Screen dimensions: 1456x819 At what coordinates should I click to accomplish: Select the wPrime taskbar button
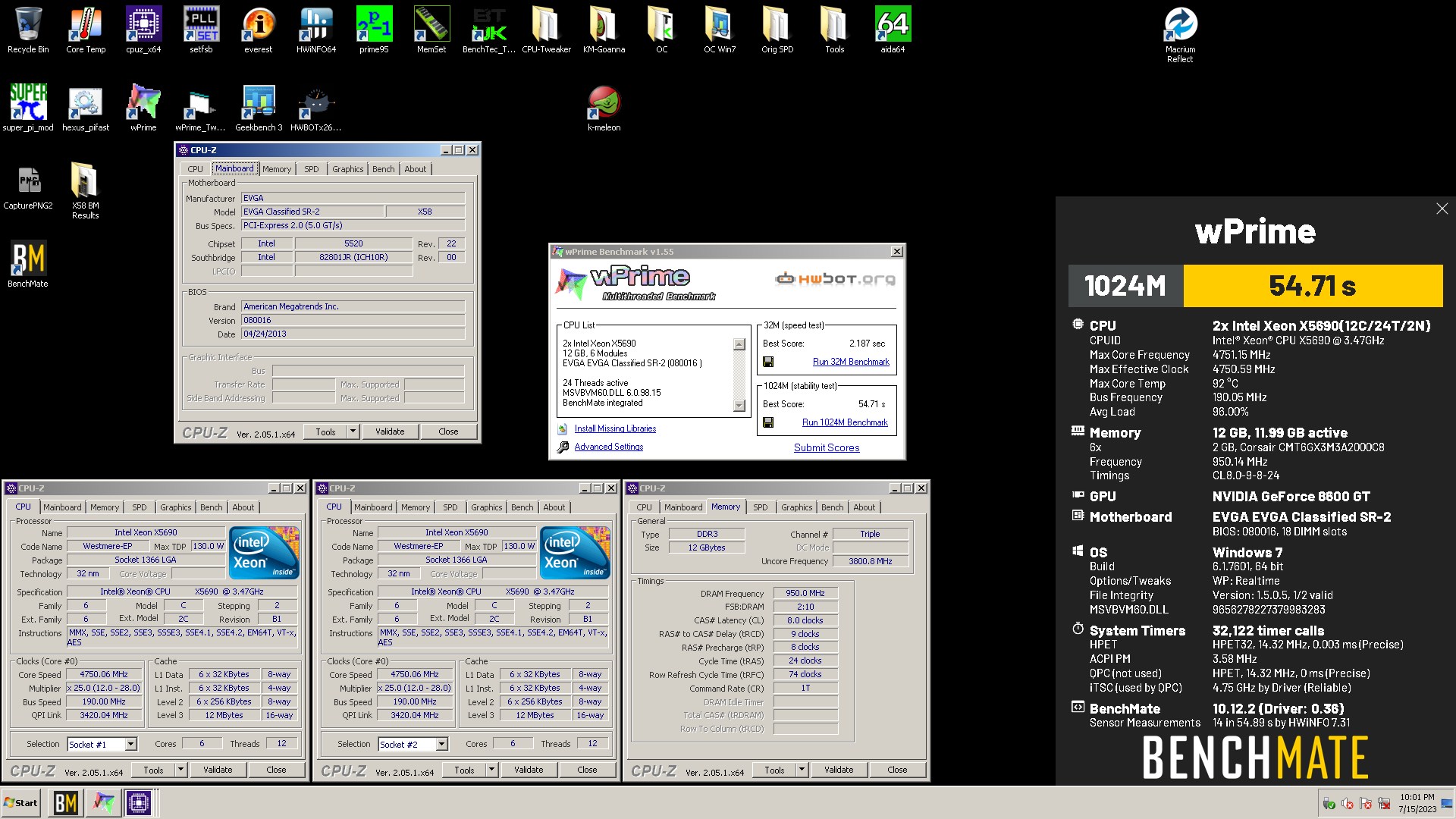tap(103, 803)
